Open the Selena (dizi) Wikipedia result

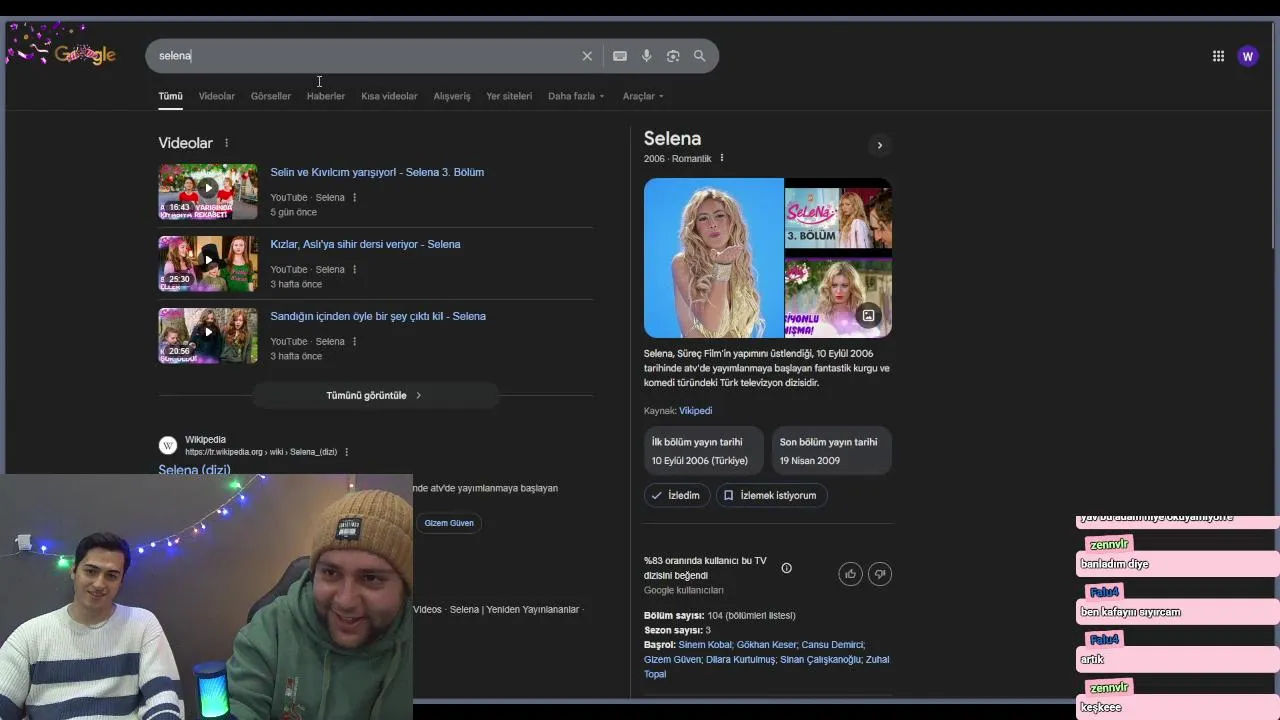[x=194, y=470]
